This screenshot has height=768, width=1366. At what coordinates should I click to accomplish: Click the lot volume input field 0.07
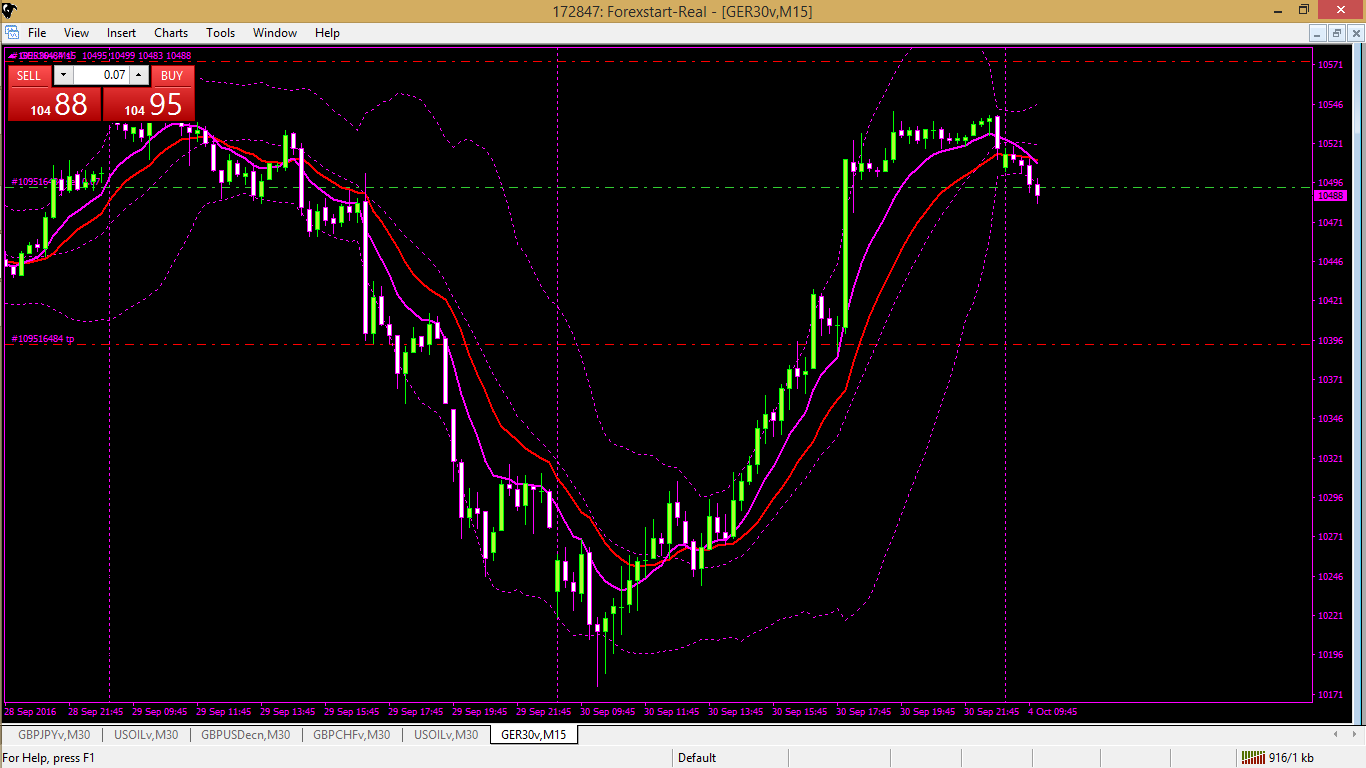click(101, 76)
